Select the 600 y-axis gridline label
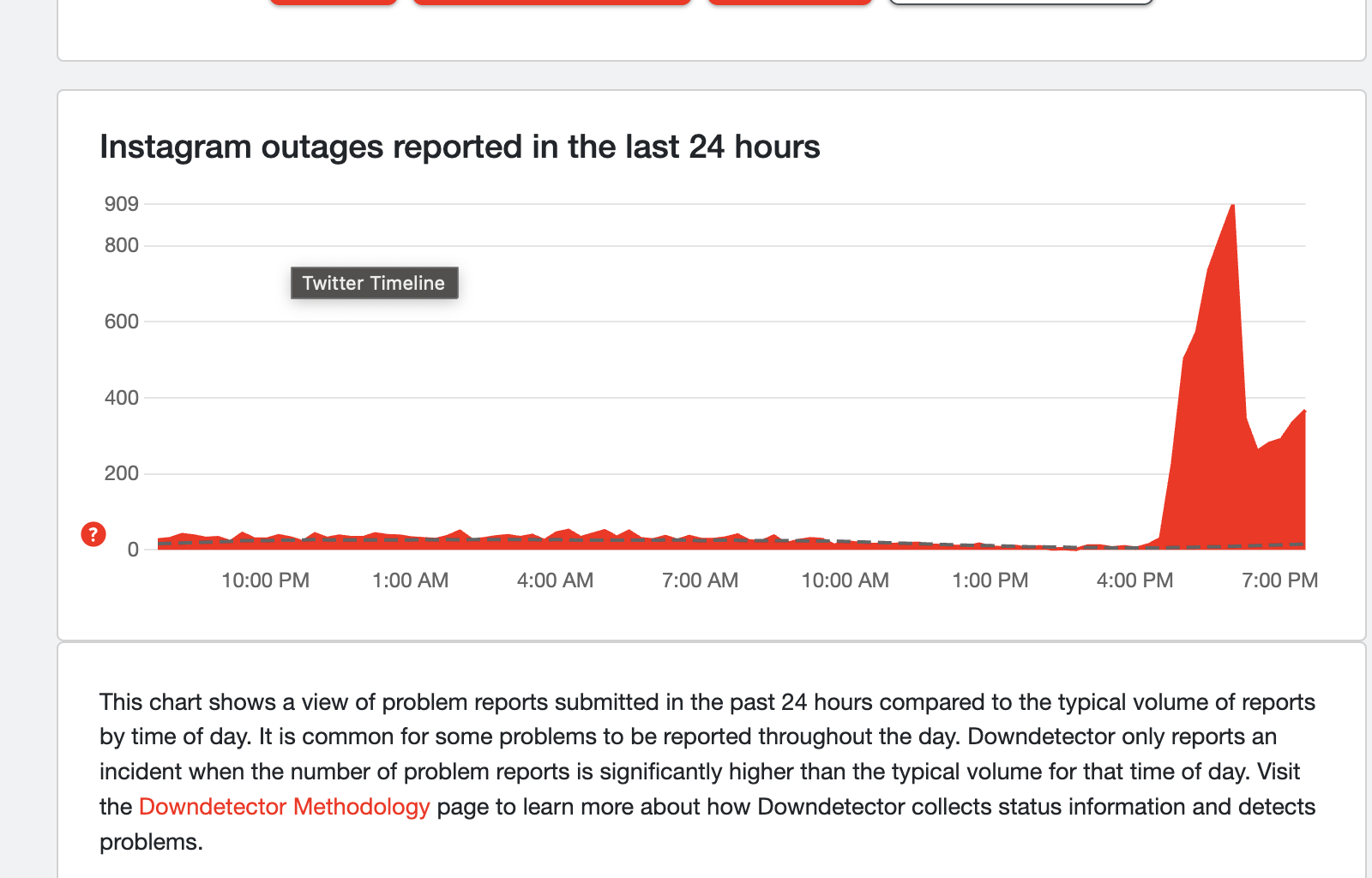The image size is (1372, 878). click(121, 322)
